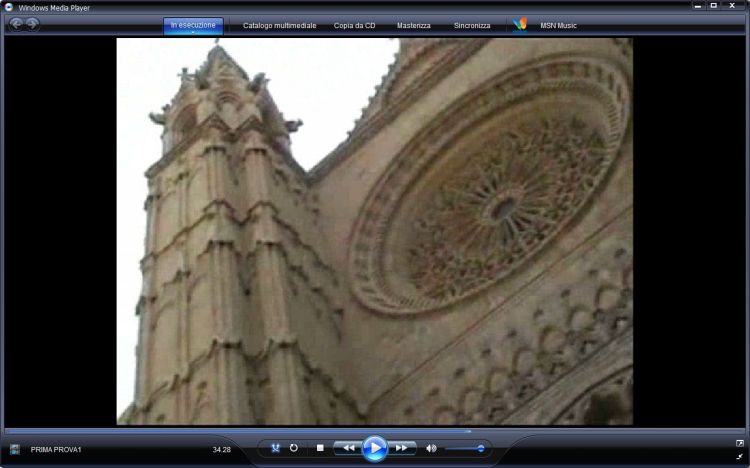
Task: Click the Windows Media Player title icon
Action: [9, 7]
